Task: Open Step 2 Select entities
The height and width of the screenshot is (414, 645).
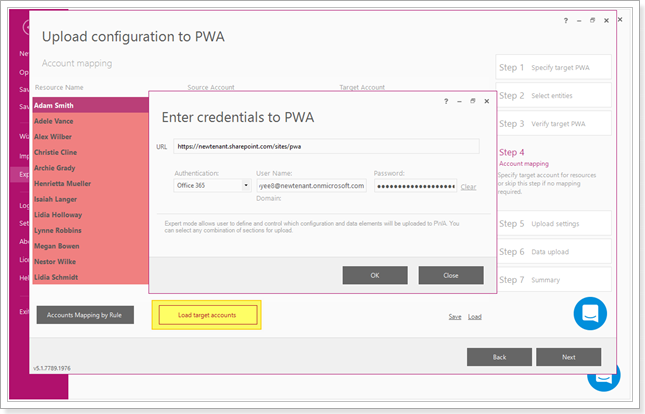Action: pos(553,95)
